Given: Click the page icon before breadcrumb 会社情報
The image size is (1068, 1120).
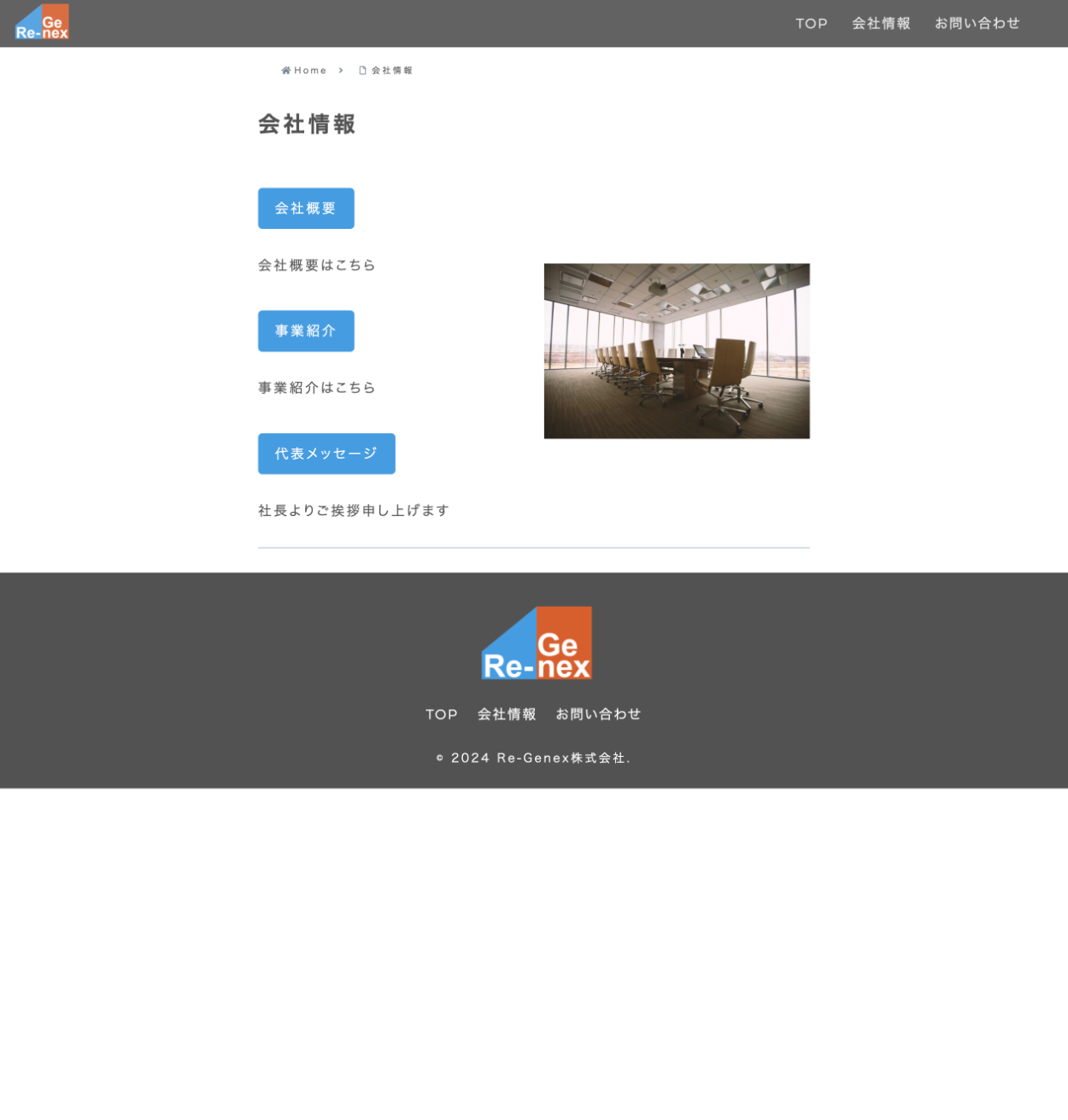Looking at the screenshot, I should 362,71.
